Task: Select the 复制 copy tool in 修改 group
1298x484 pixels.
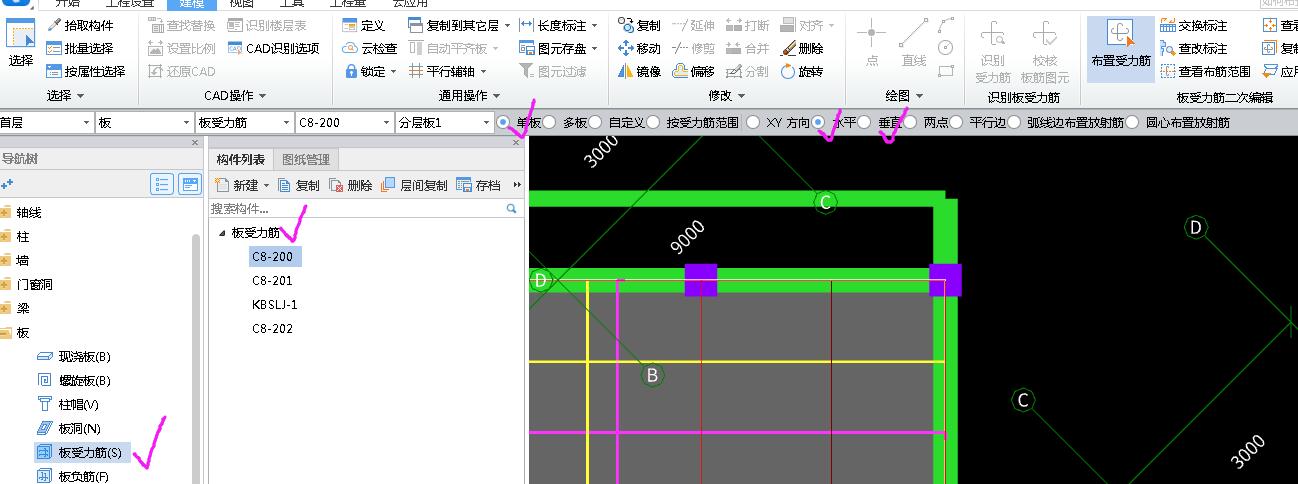Action: click(x=639, y=25)
